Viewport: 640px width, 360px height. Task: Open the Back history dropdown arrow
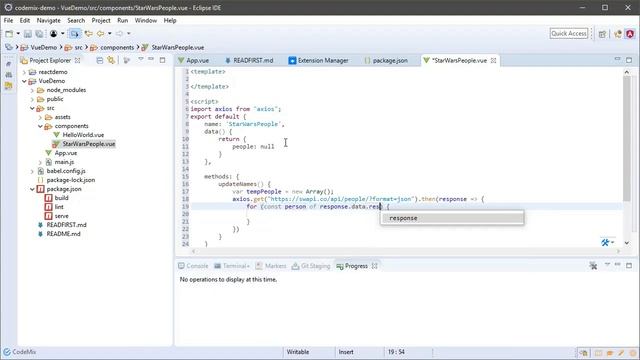109,33
